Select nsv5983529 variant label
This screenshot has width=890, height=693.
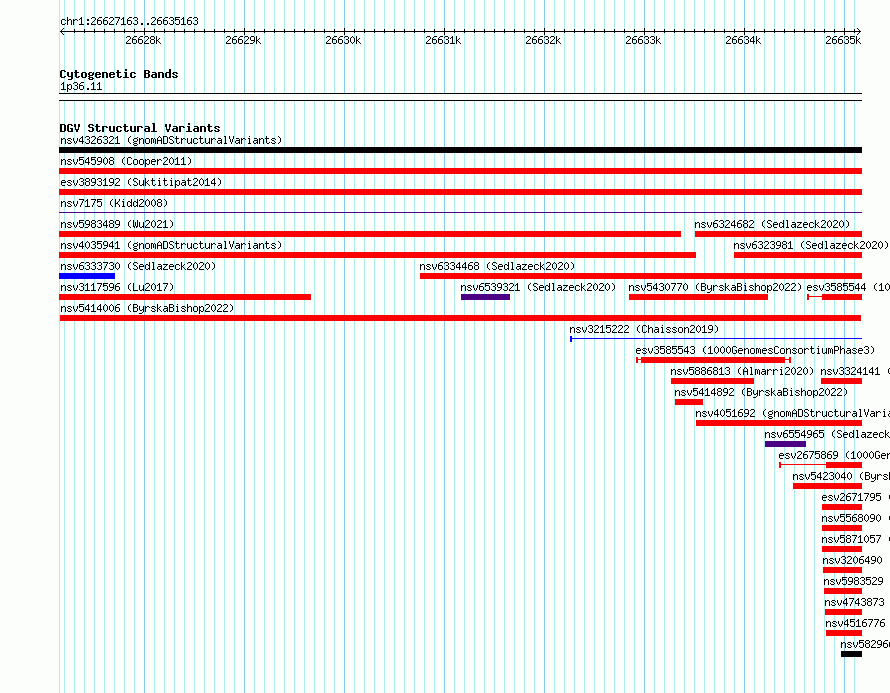tap(854, 581)
